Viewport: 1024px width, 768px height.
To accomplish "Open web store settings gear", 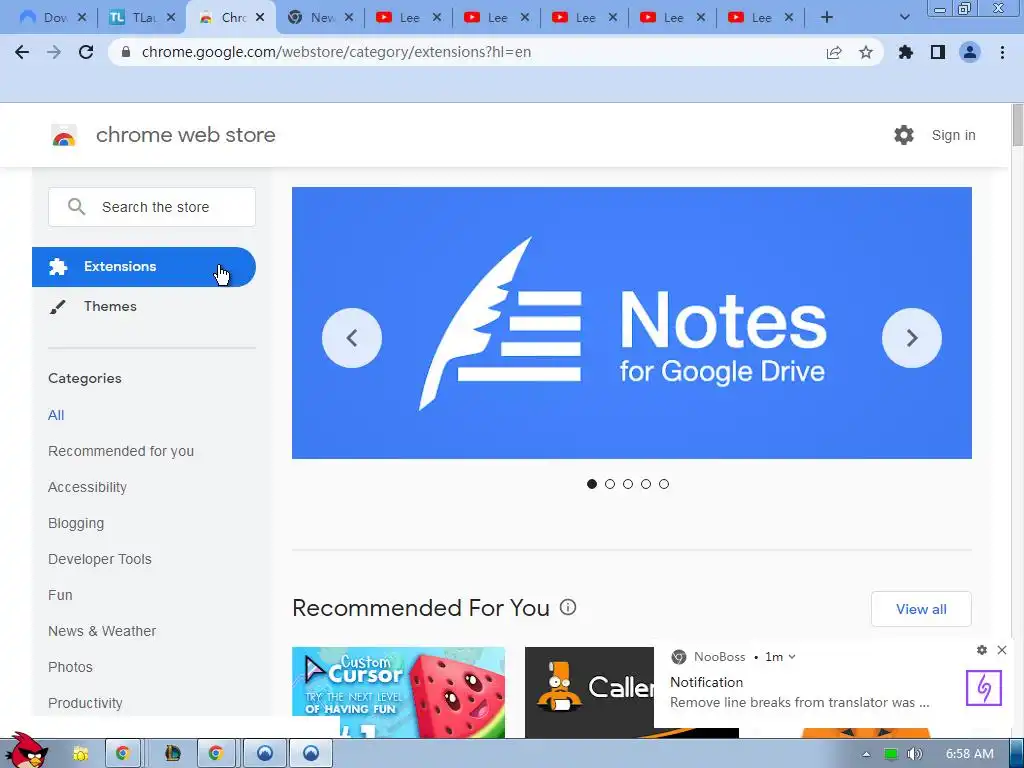I will pyautogui.click(x=904, y=135).
